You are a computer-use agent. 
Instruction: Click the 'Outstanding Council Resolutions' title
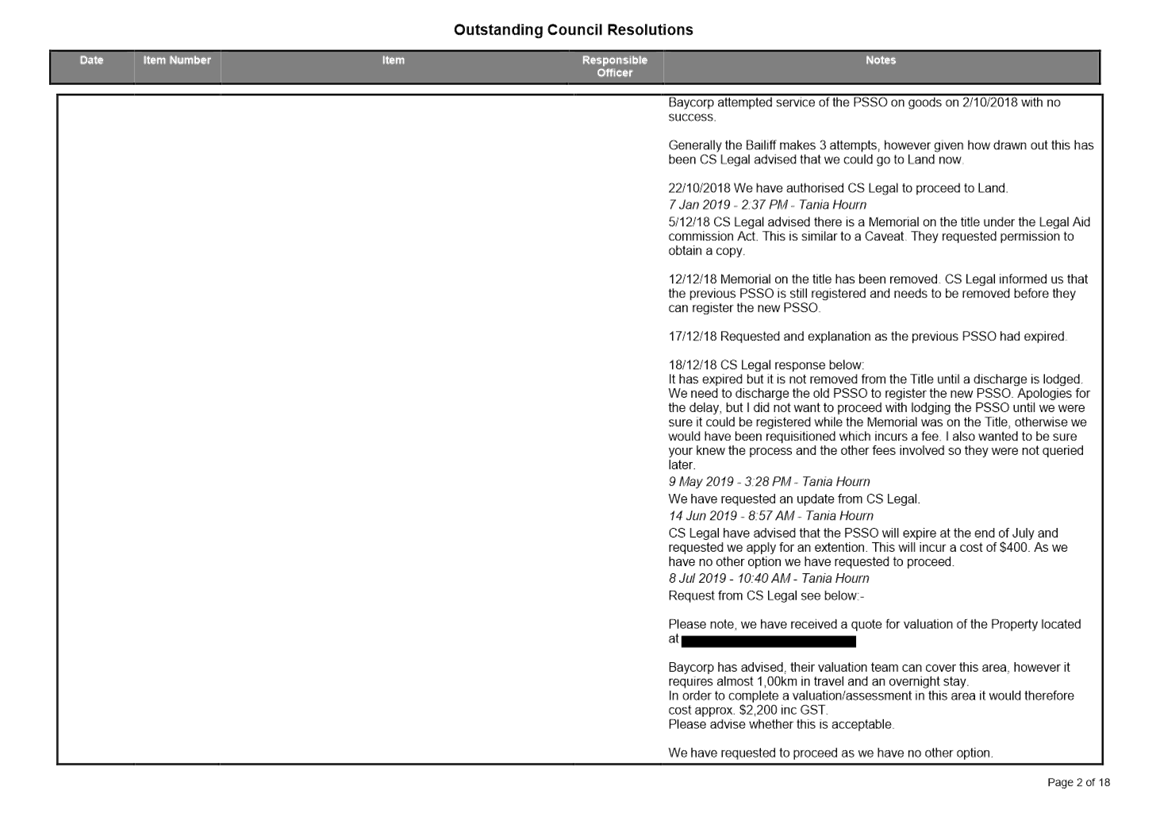573,30
